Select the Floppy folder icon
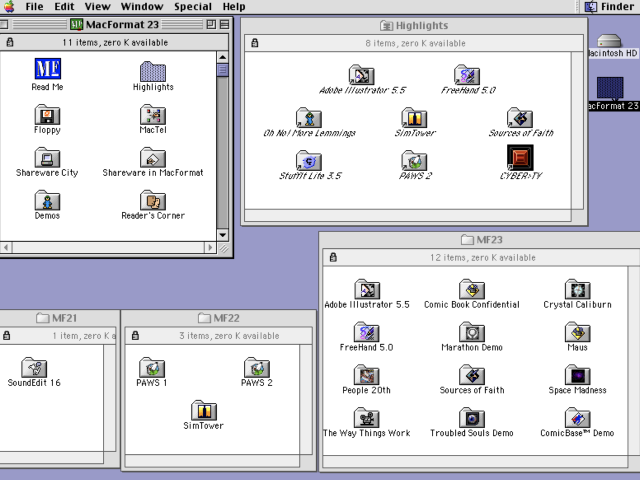This screenshot has height=480, width=640. pyautogui.click(x=47, y=115)
